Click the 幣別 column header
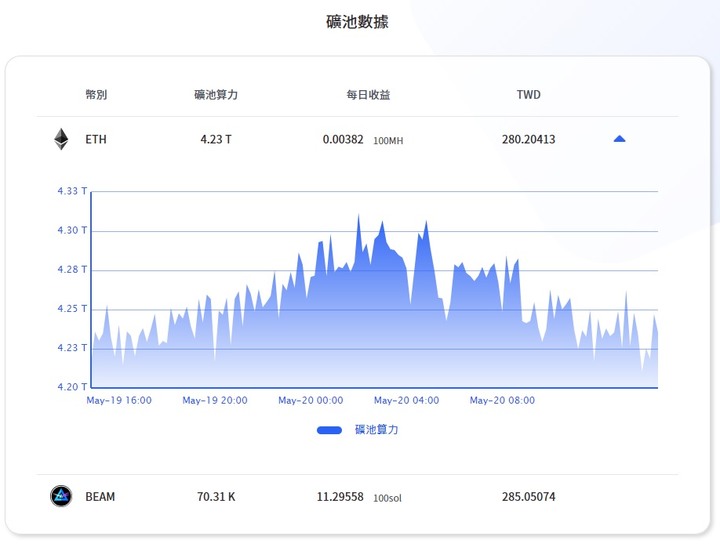The image size is (720, 551). (x=96, y=95)
